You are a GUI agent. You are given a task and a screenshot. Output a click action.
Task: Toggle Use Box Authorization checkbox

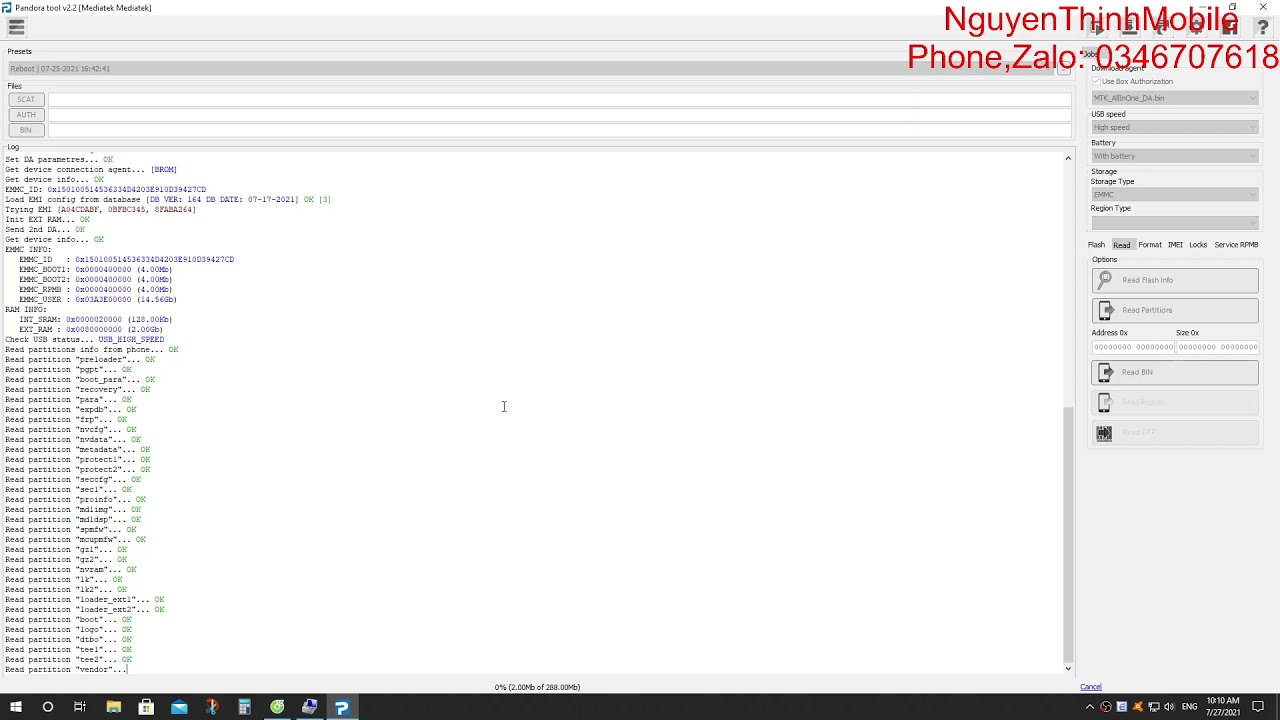click(1096, 81)
